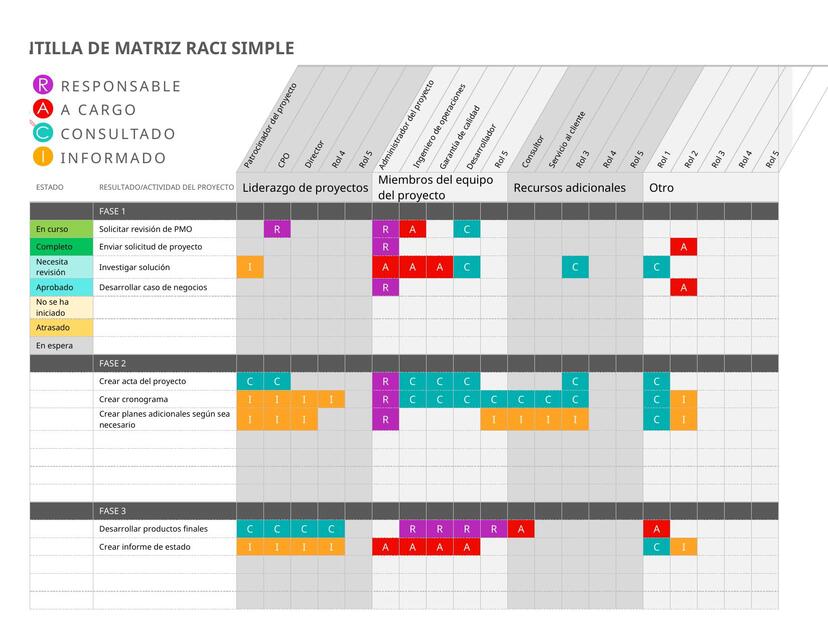The image size is (828, 640).
Task: Click the orange I badge in Crear informe de estado row
Action: click(x=683, y=546)
